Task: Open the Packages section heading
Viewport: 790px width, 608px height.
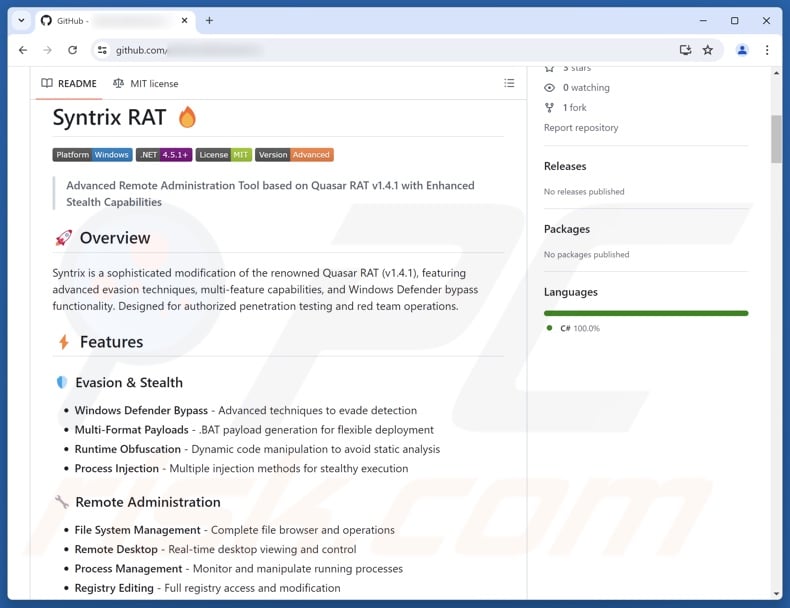Action: tap(567, 229)
